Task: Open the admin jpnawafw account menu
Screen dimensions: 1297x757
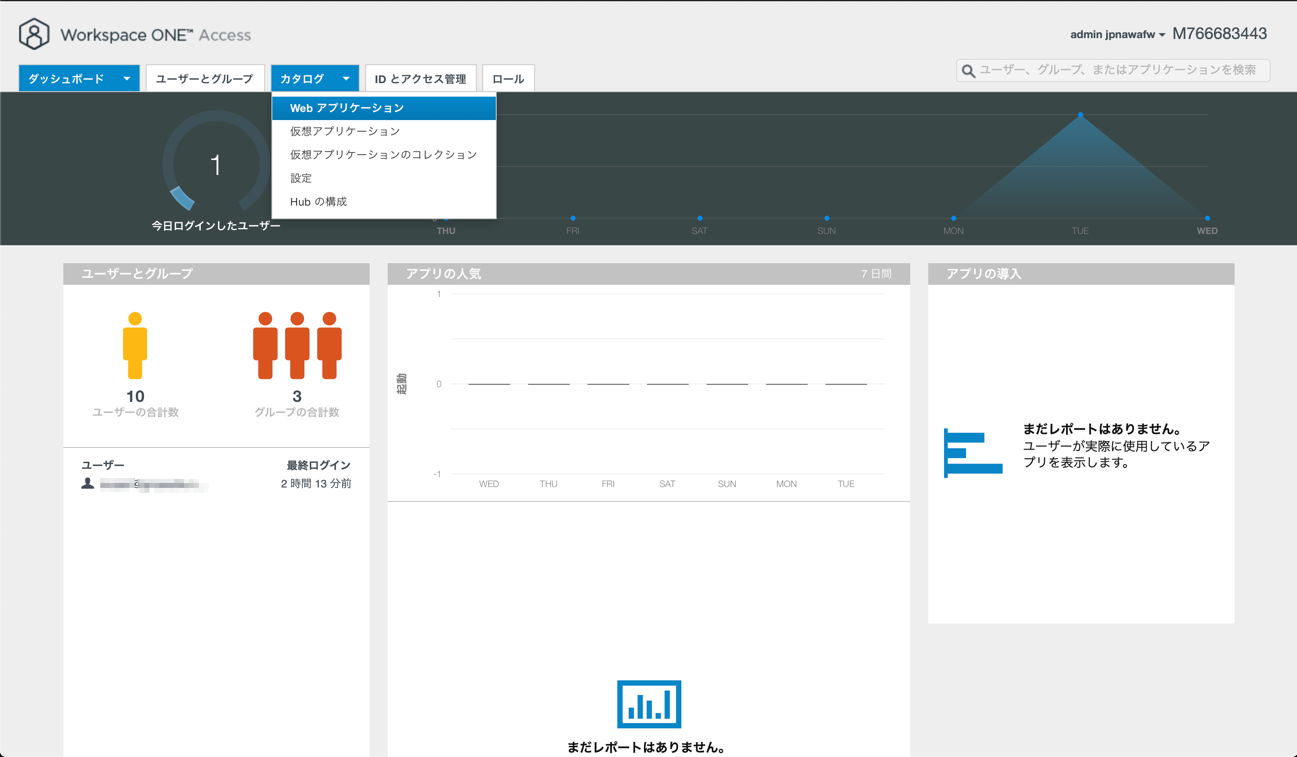Action: coord(1117,35)
